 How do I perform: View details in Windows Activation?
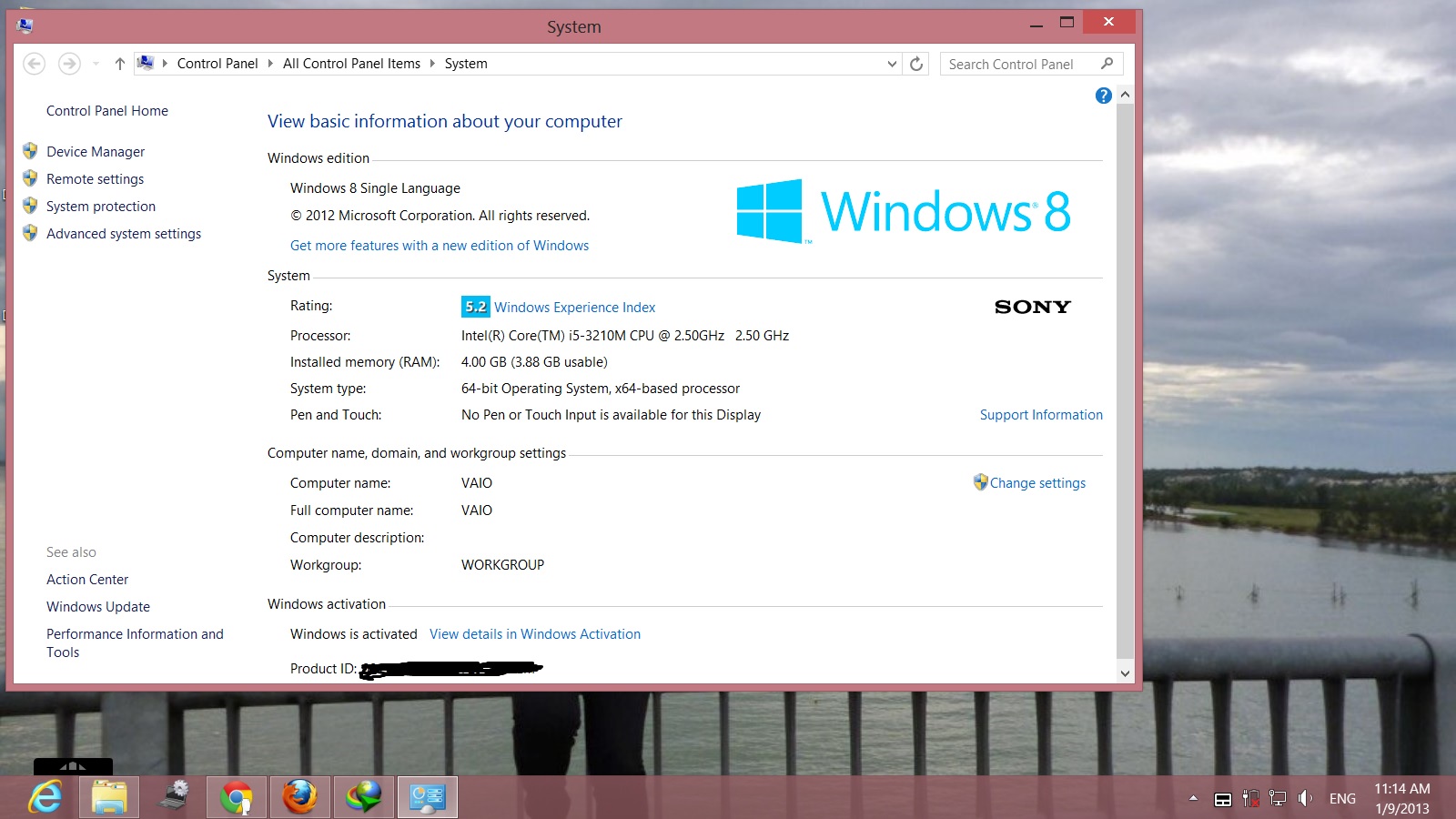pyautogui.click(x=535, y=634)
